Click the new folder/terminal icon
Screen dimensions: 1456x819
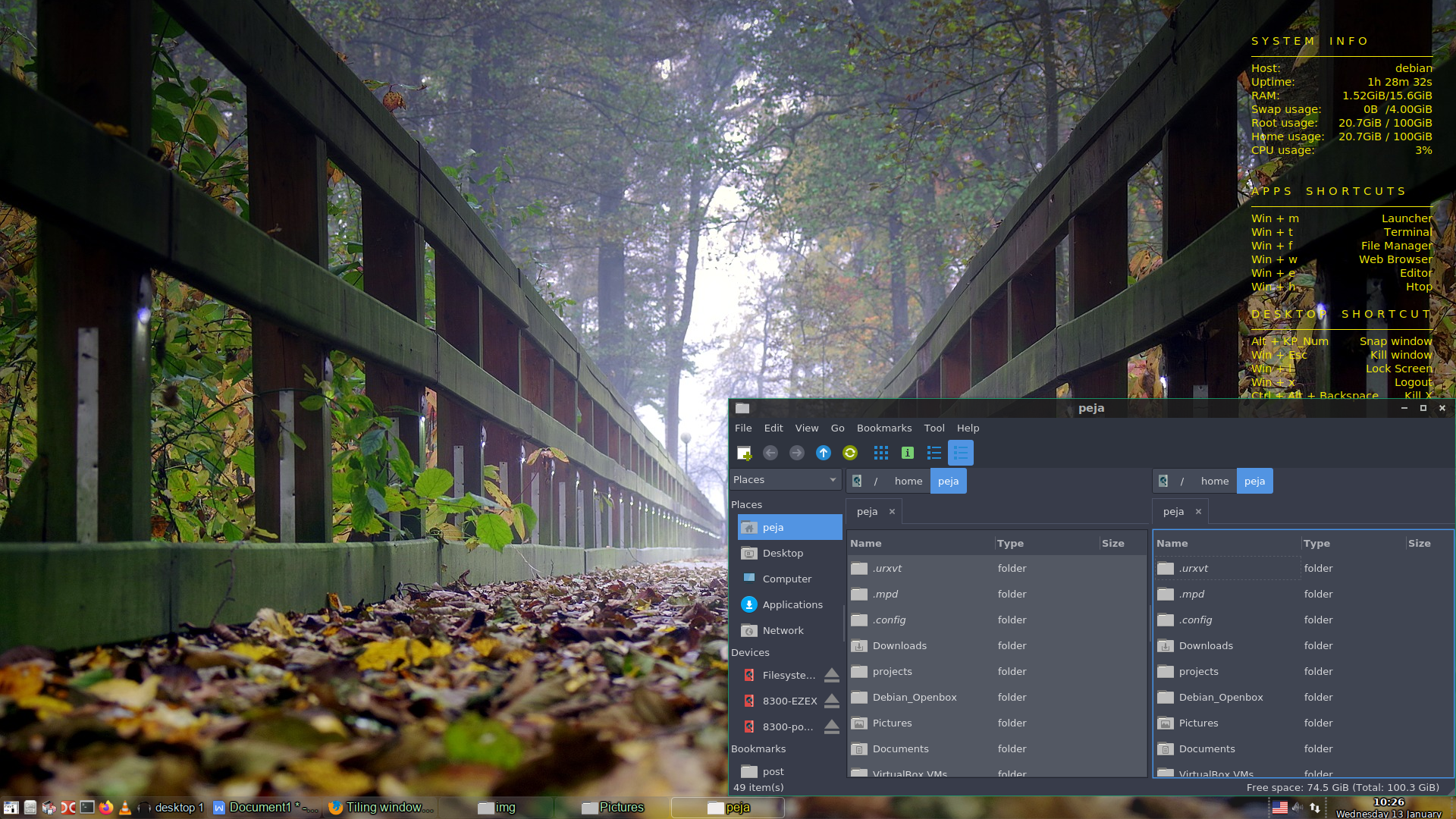click(743, 452)
